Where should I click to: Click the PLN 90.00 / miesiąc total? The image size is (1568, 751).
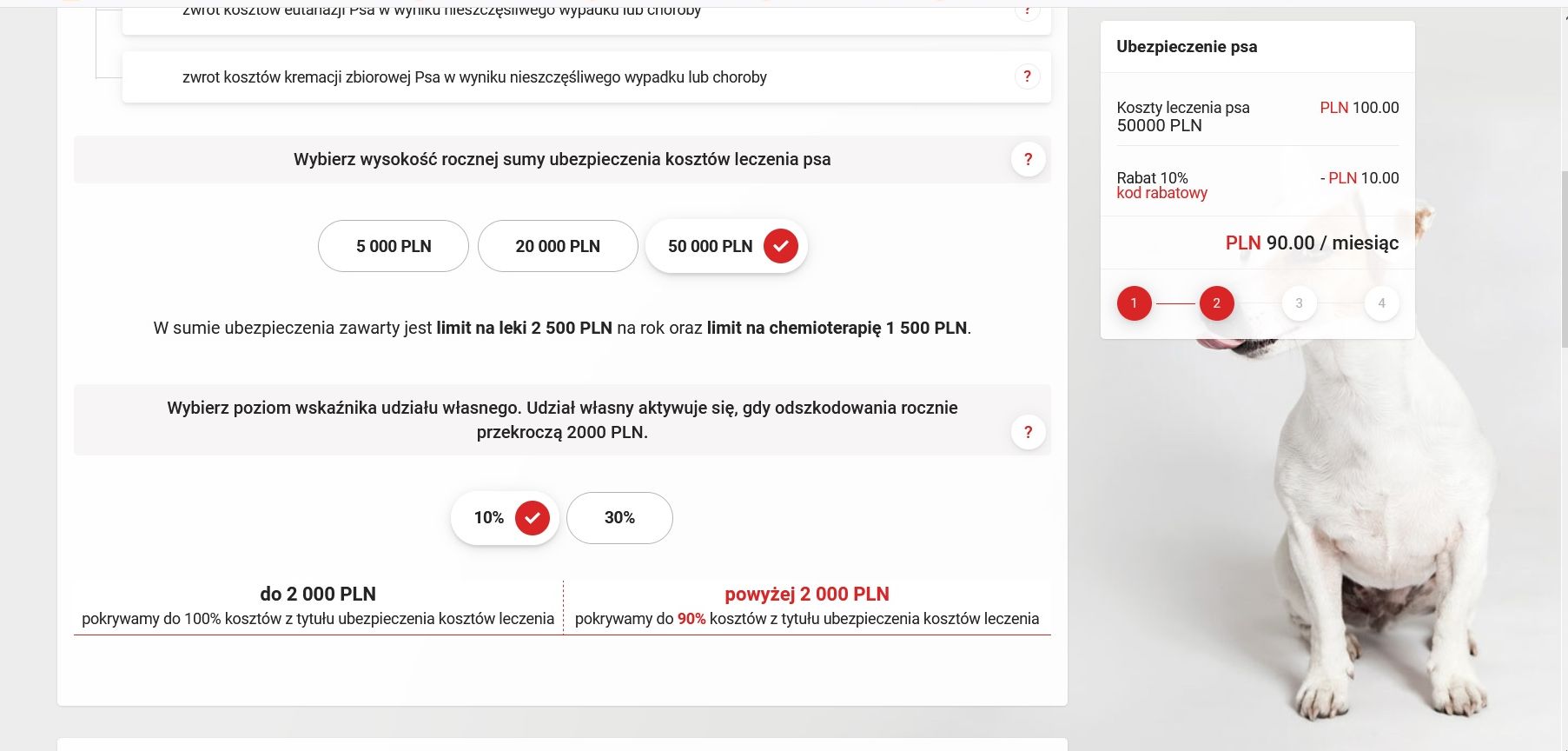coord(1312,243)
